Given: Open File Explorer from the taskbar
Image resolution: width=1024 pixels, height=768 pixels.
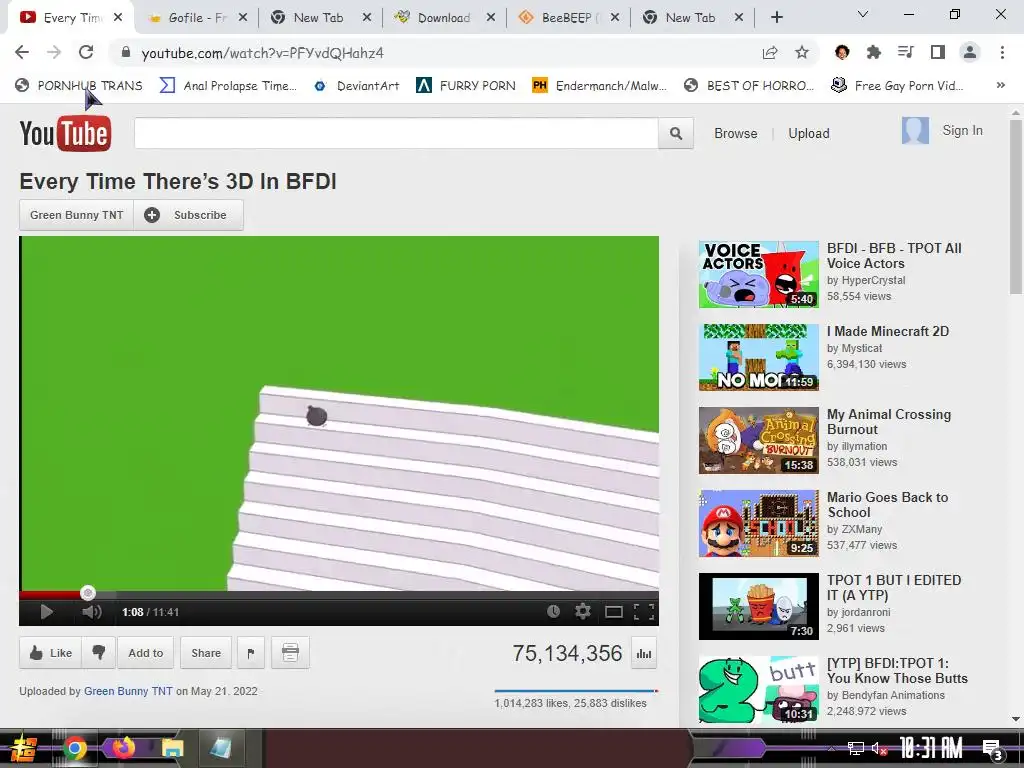Looking at the screenshot, I should click(172, 748).
